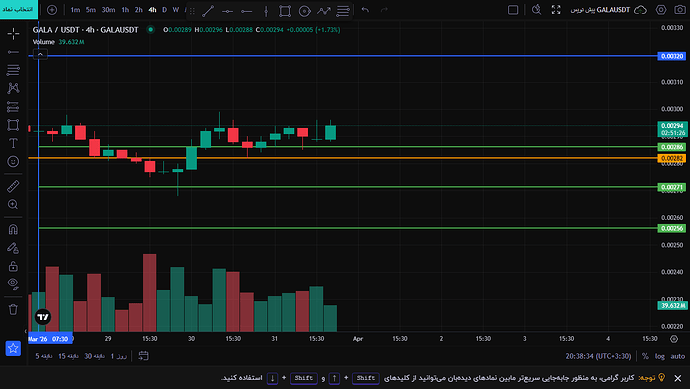690x389 pixels.
Task: Enter fullscreen mode
Action: coord(556,10)
